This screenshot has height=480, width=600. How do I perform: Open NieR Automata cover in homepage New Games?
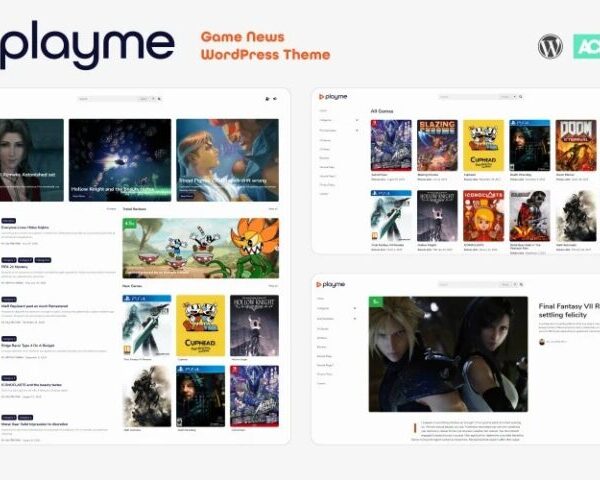pos(147,396)
